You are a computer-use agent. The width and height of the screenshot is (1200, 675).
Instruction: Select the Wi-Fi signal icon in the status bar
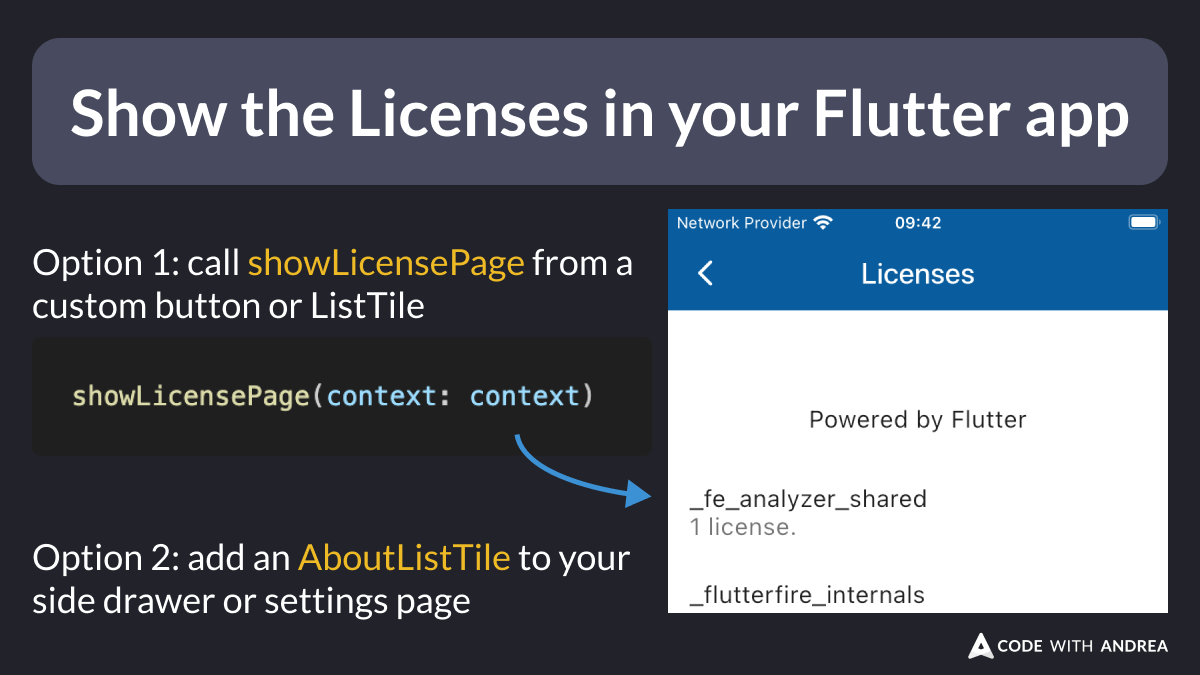click(x=825, y=222)
